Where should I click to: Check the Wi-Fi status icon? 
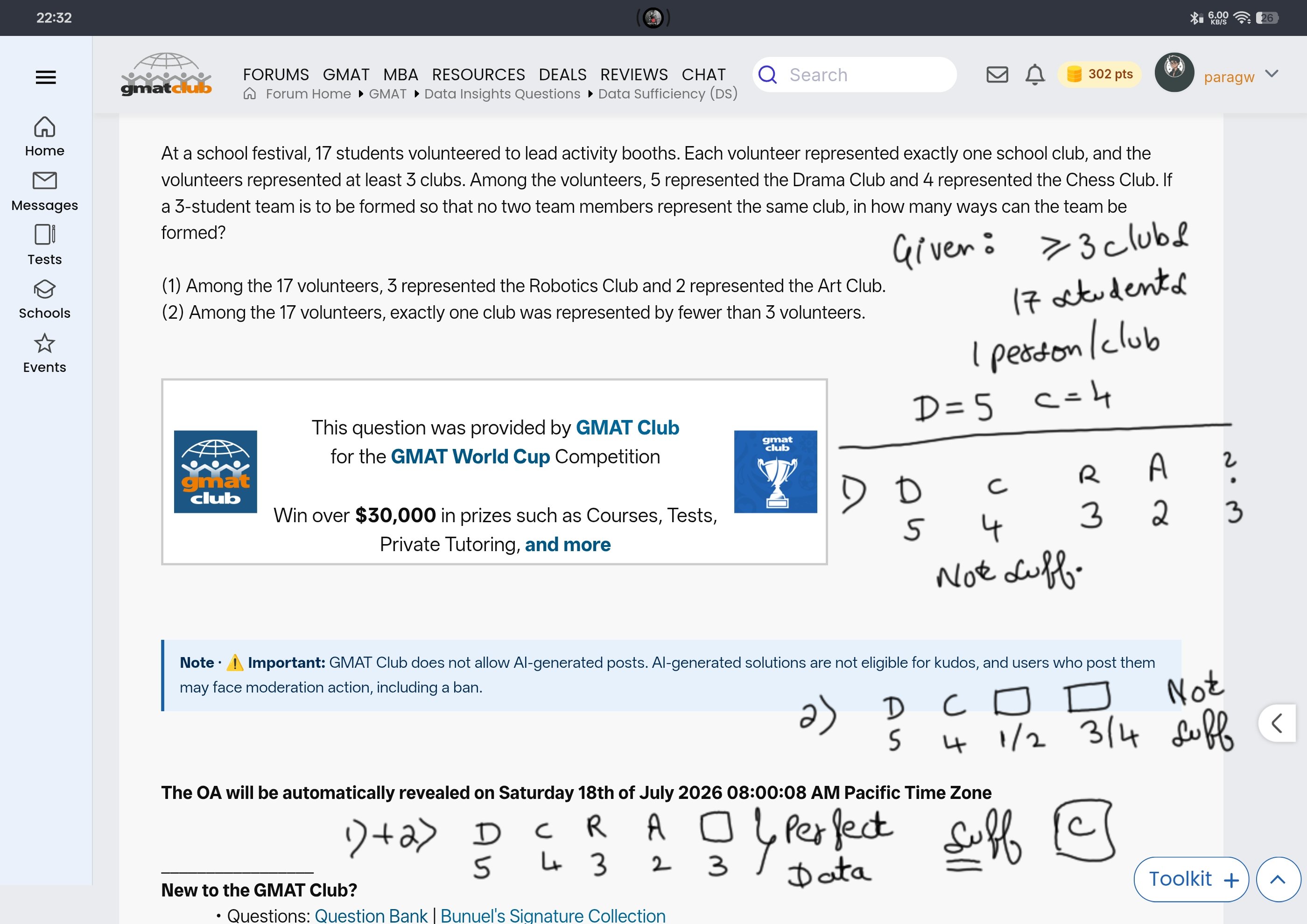coord(1242,18)
